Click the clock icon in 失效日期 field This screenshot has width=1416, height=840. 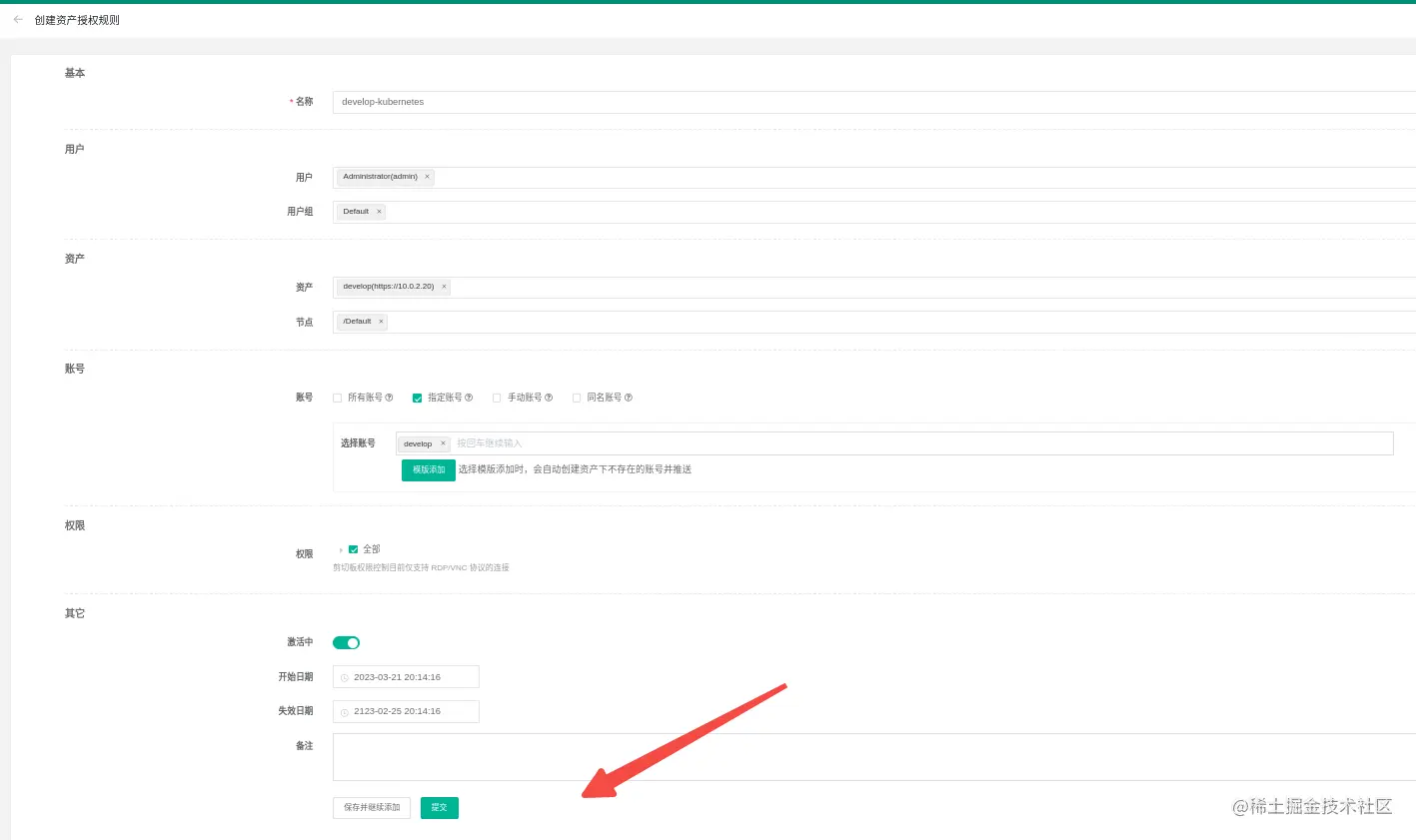click(345, 712)
